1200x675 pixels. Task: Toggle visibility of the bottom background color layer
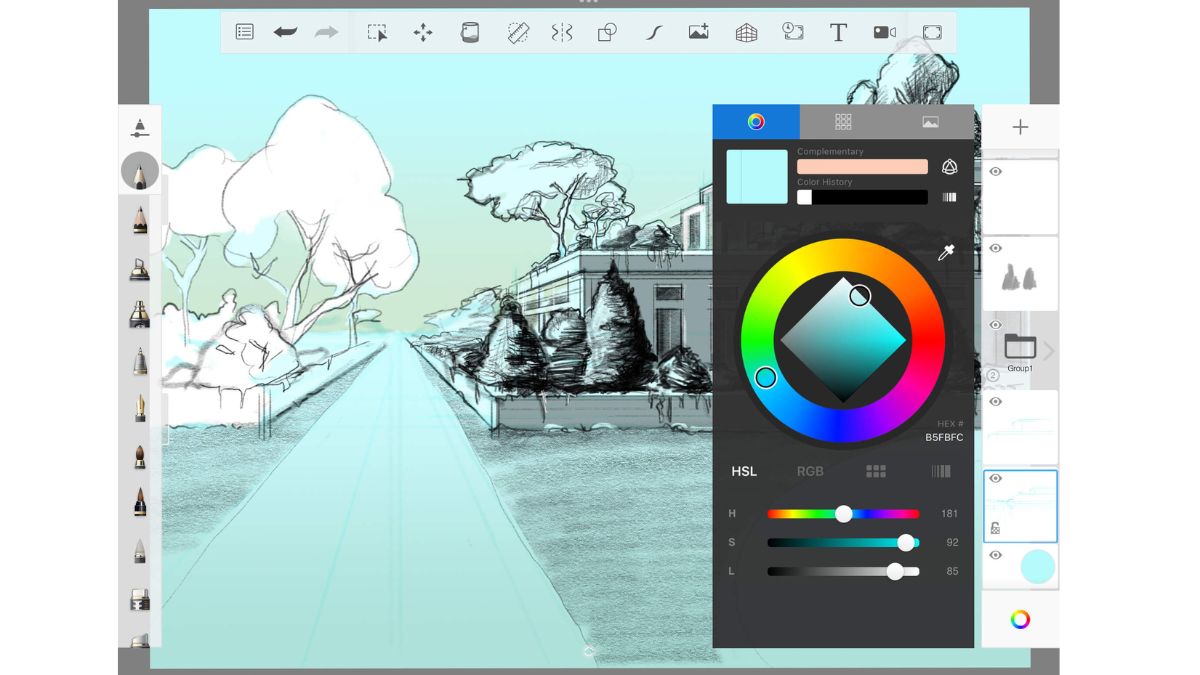[x=995, y=555]
